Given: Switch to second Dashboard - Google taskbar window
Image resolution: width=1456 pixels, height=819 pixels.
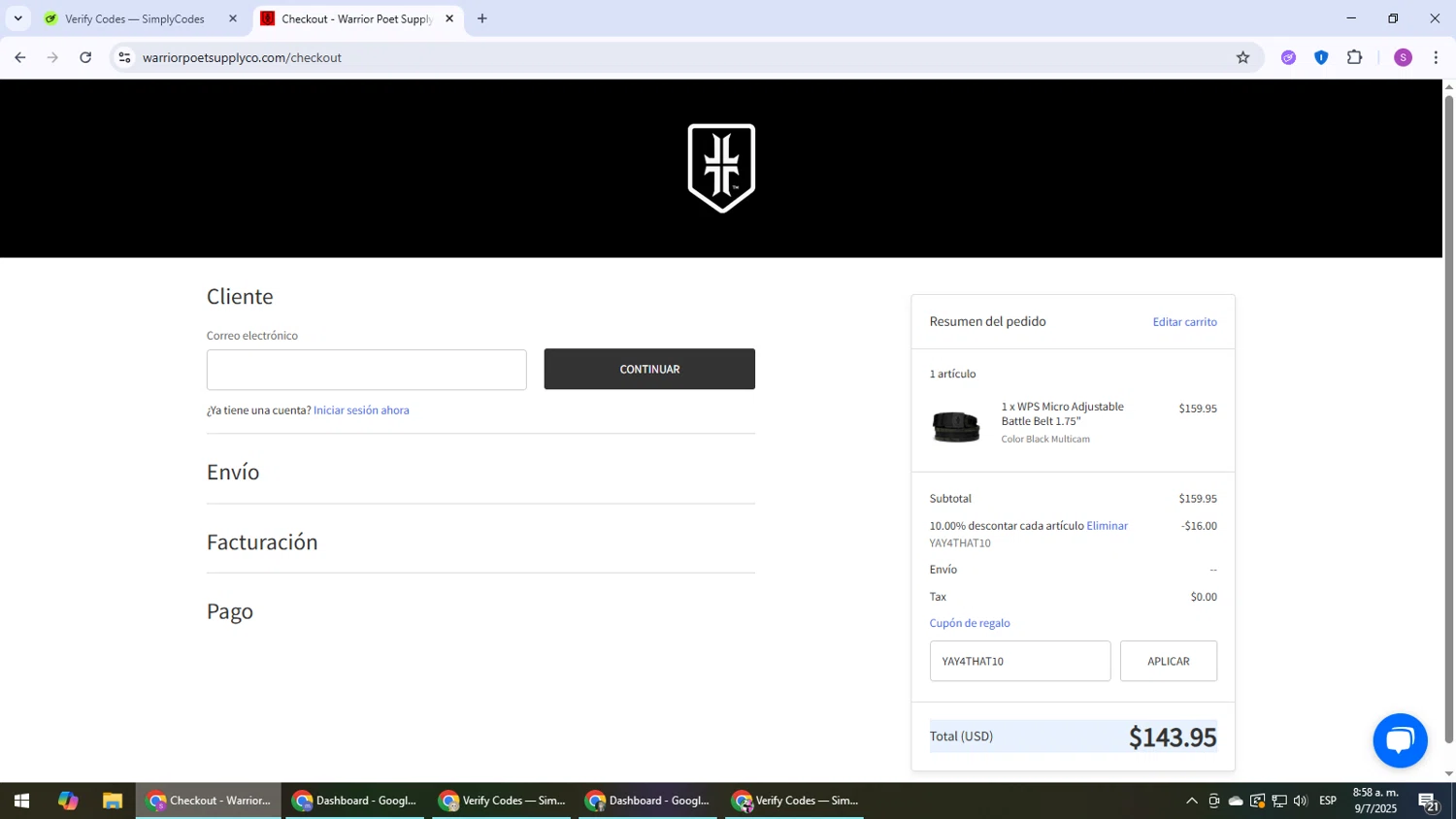Looking at the screenshot, I should [x=648, y=801].
